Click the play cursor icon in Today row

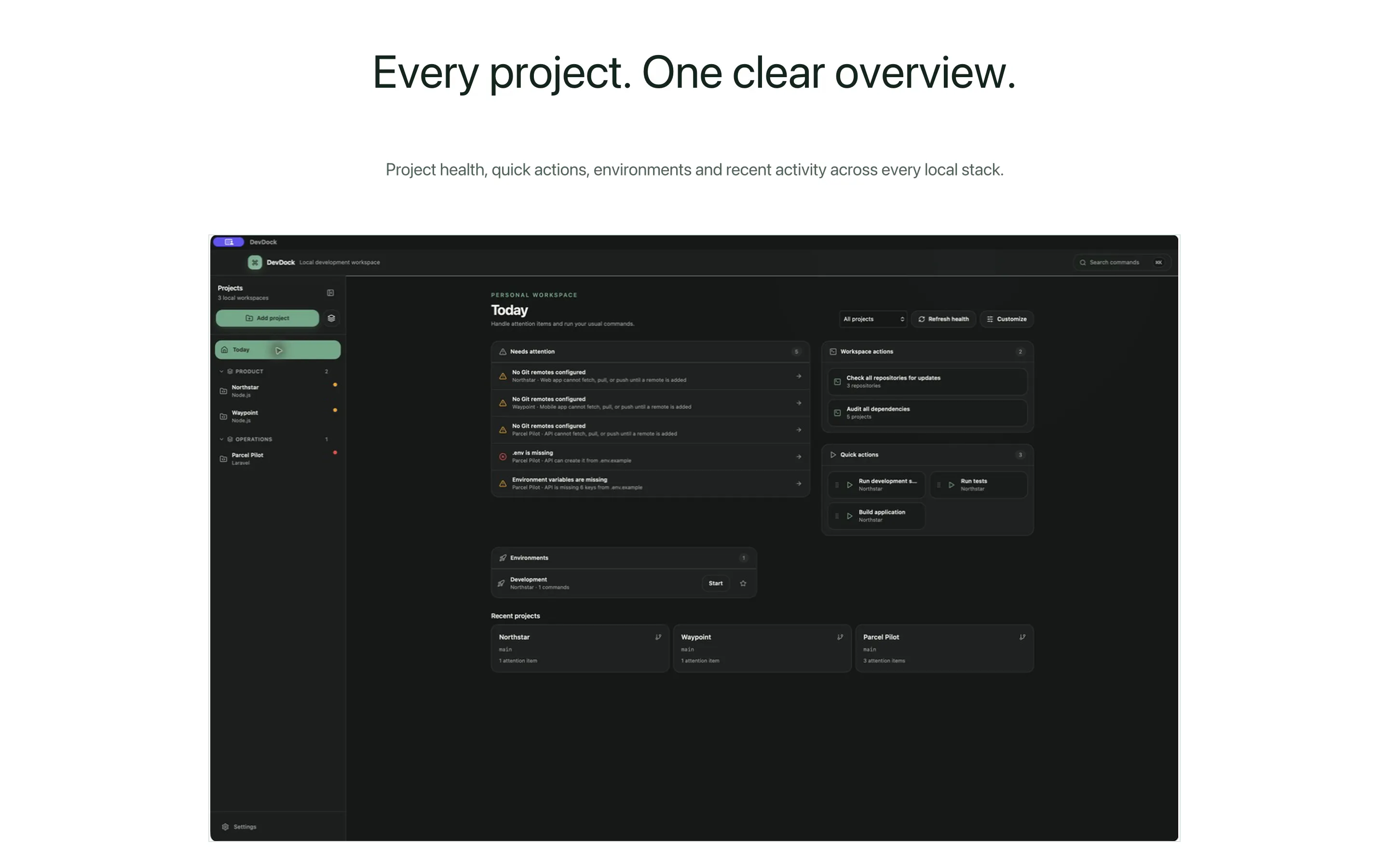point(279,350)
